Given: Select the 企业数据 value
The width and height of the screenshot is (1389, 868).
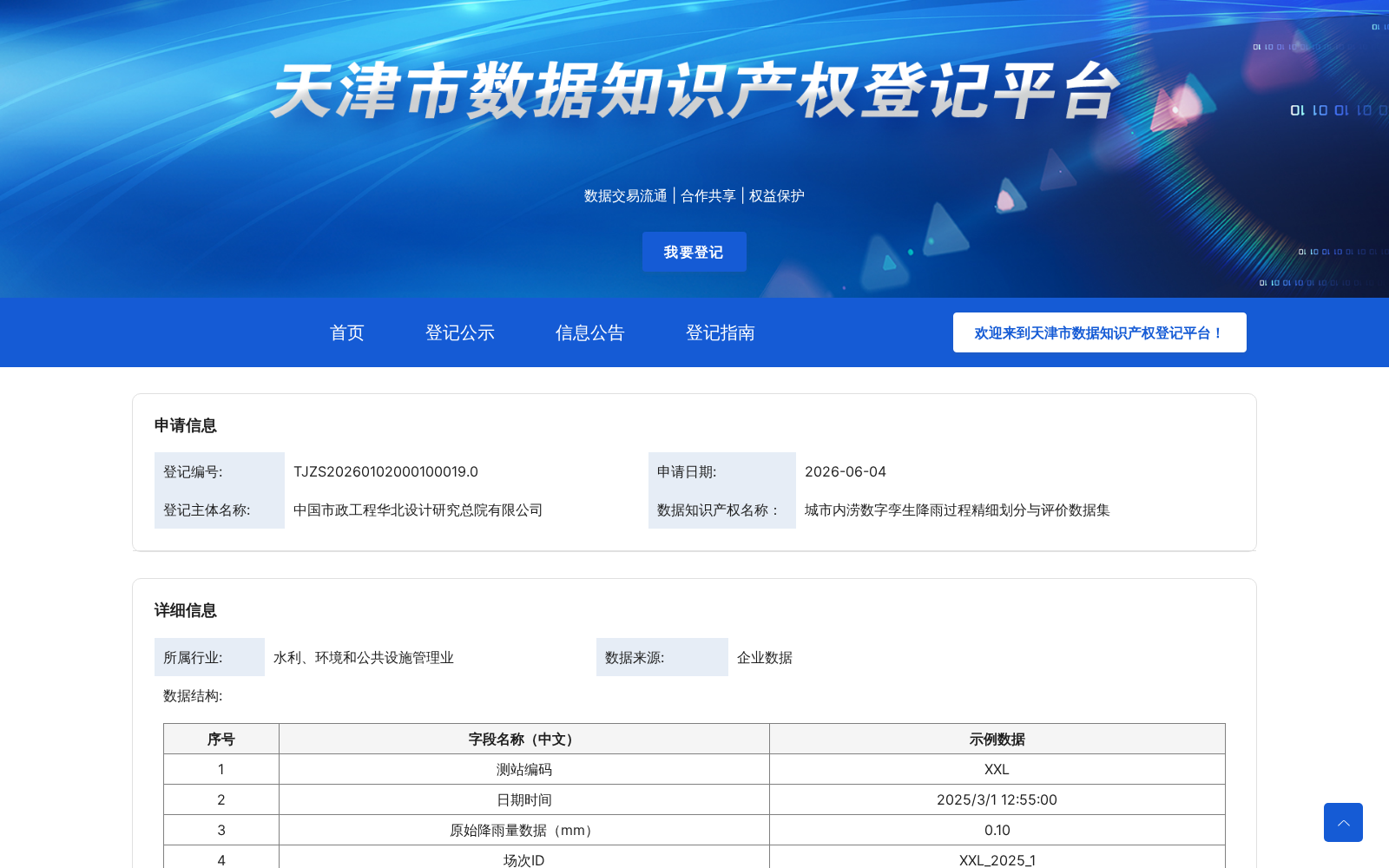Looking at the screenshot, I should [x=765, y=657].
